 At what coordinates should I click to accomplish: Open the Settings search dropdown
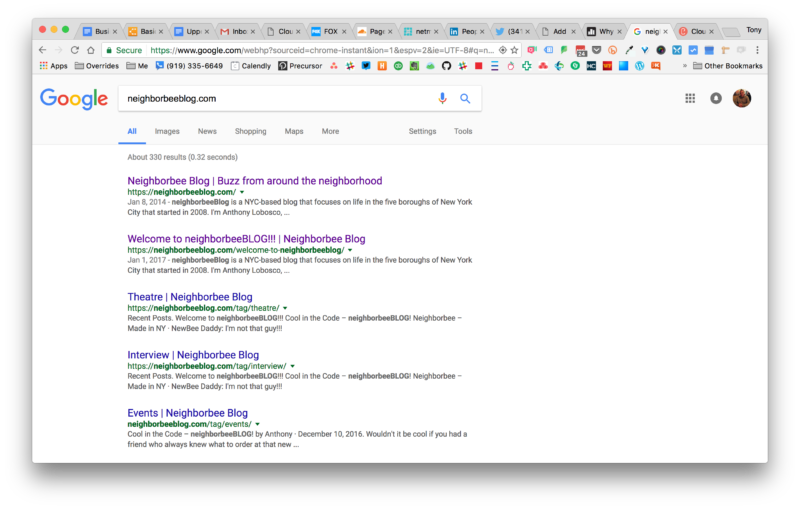[422, 131]
